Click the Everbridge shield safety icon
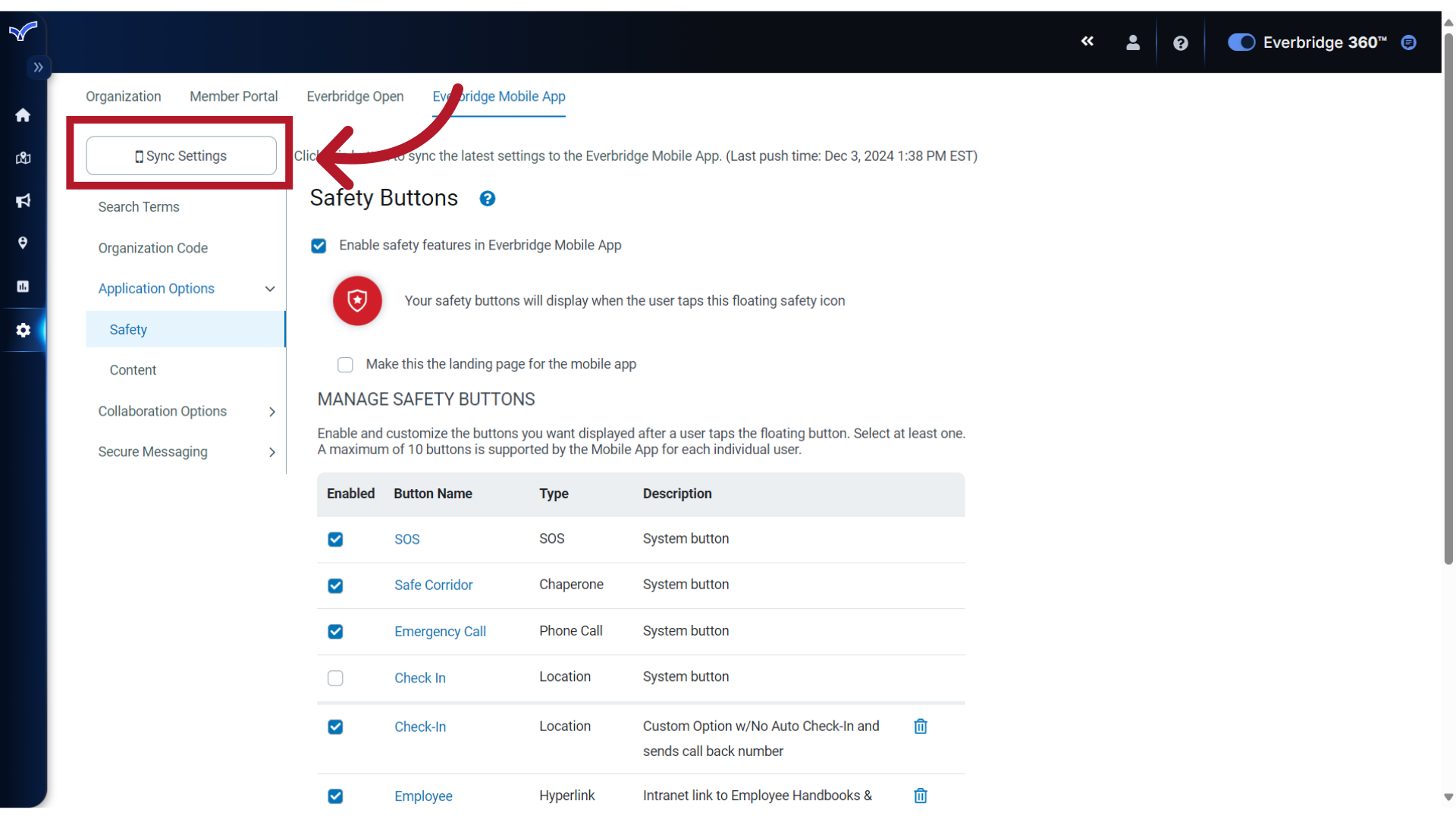 click(x=357, y=300)
